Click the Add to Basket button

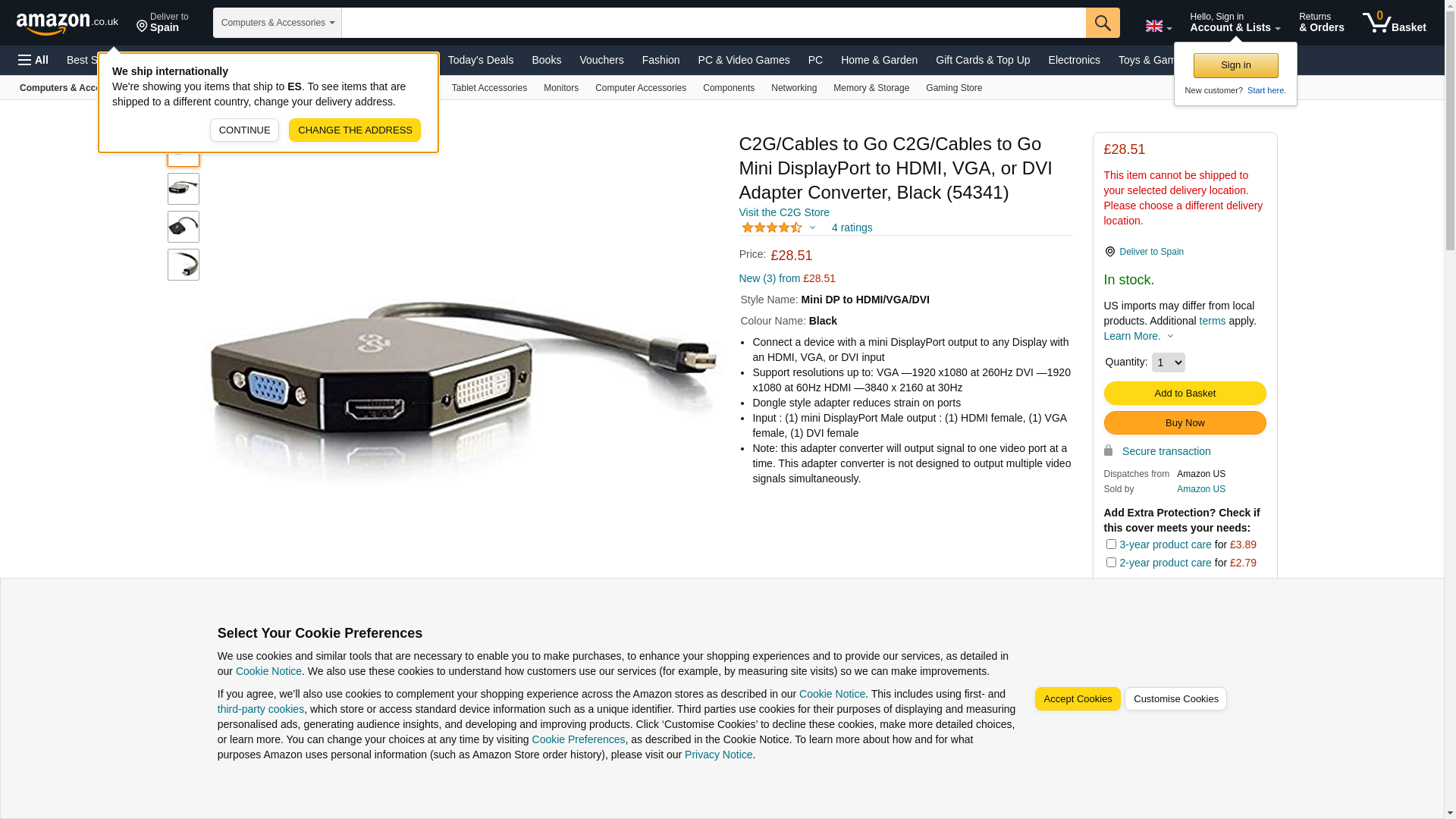pos(1185,393)
